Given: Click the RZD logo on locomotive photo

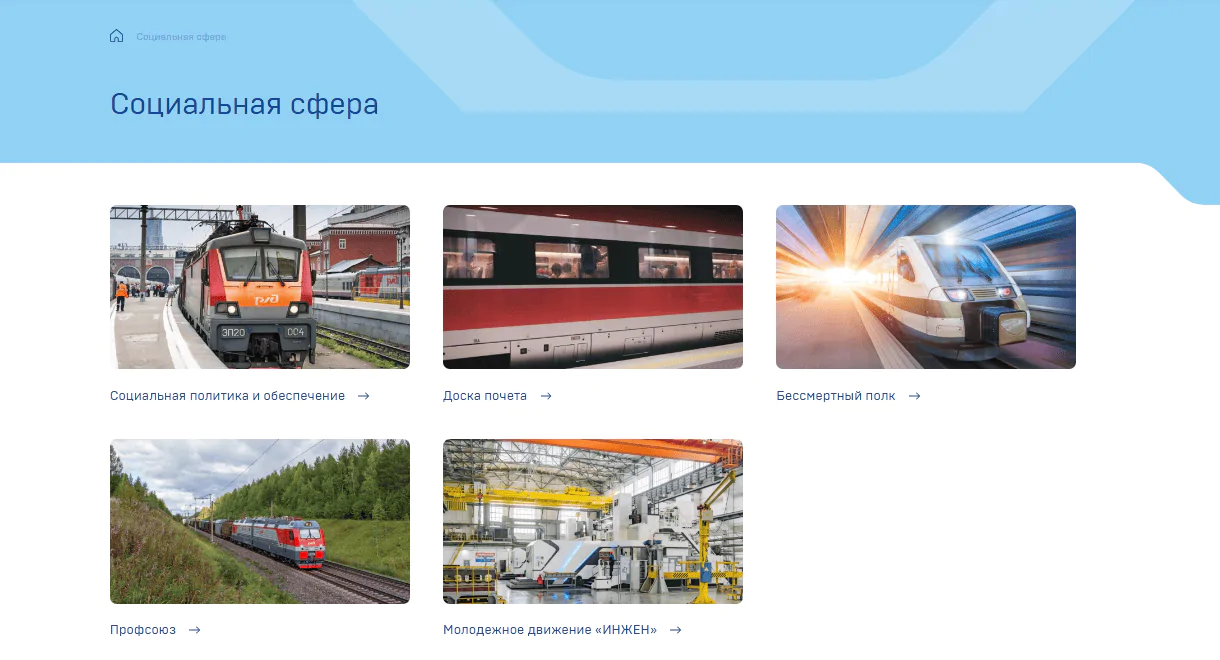Looking at the screenshot, I should [x=265, y=297].
